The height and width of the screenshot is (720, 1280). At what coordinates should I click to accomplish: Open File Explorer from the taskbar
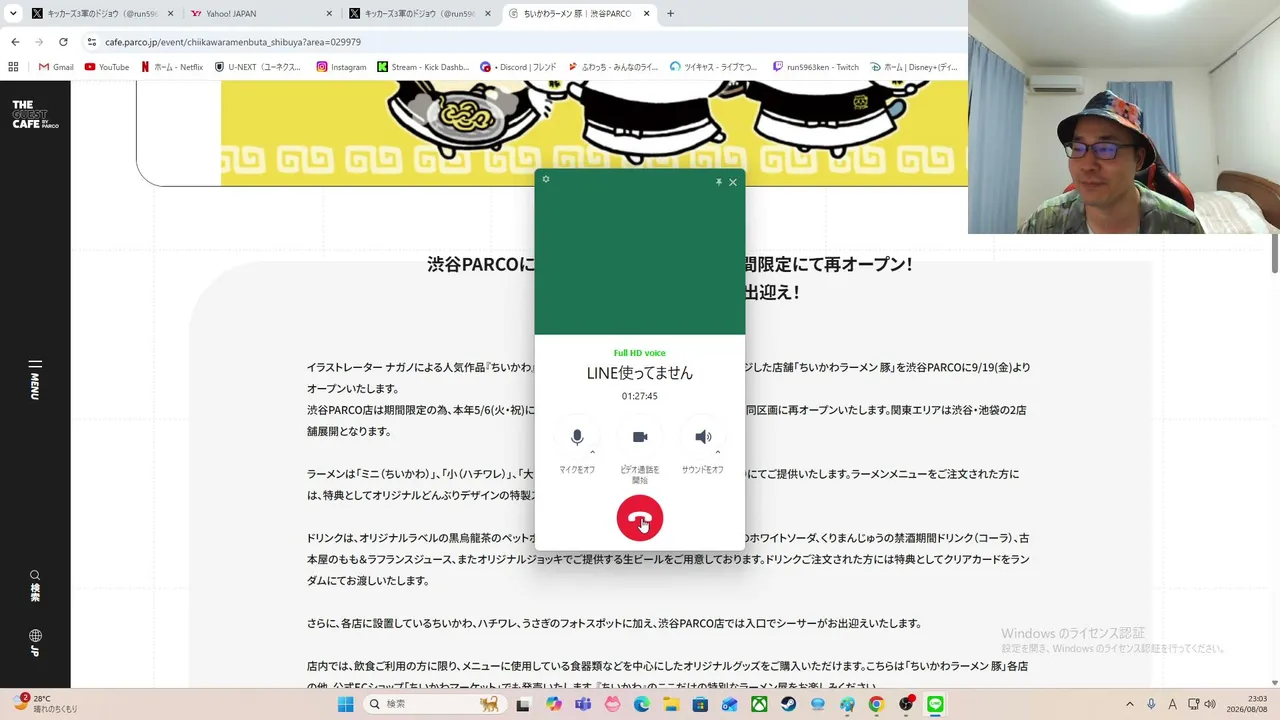pos(671,704)
